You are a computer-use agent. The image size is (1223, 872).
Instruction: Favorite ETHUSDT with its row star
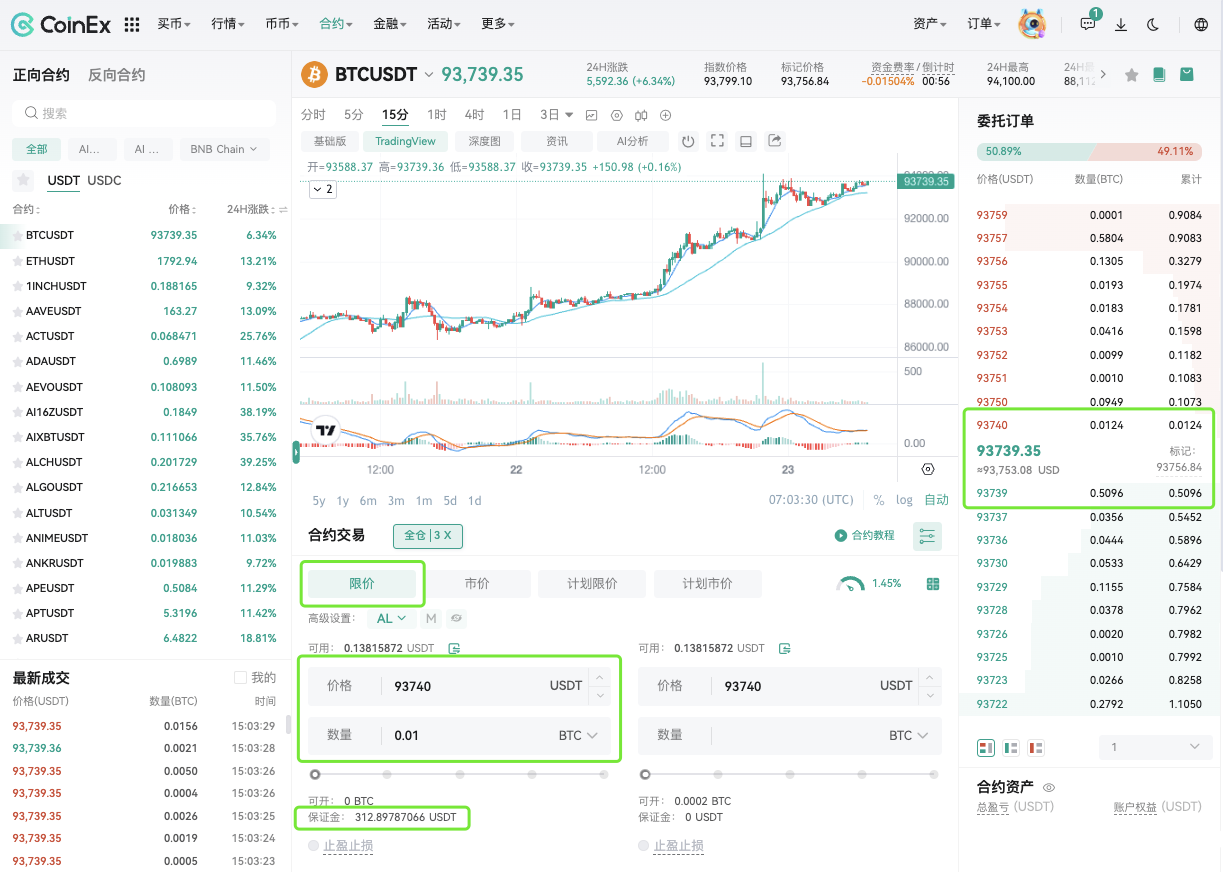pyautogui.click(x=17, y=261)
